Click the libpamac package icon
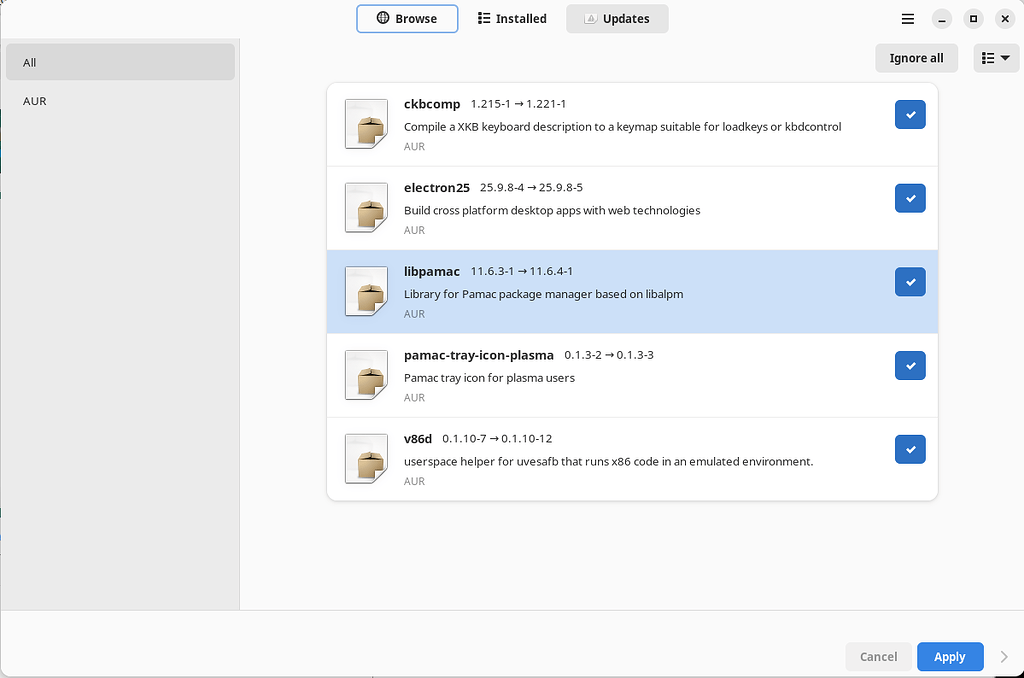This screenshot has width=1024, height=678. tap(366, 292)
